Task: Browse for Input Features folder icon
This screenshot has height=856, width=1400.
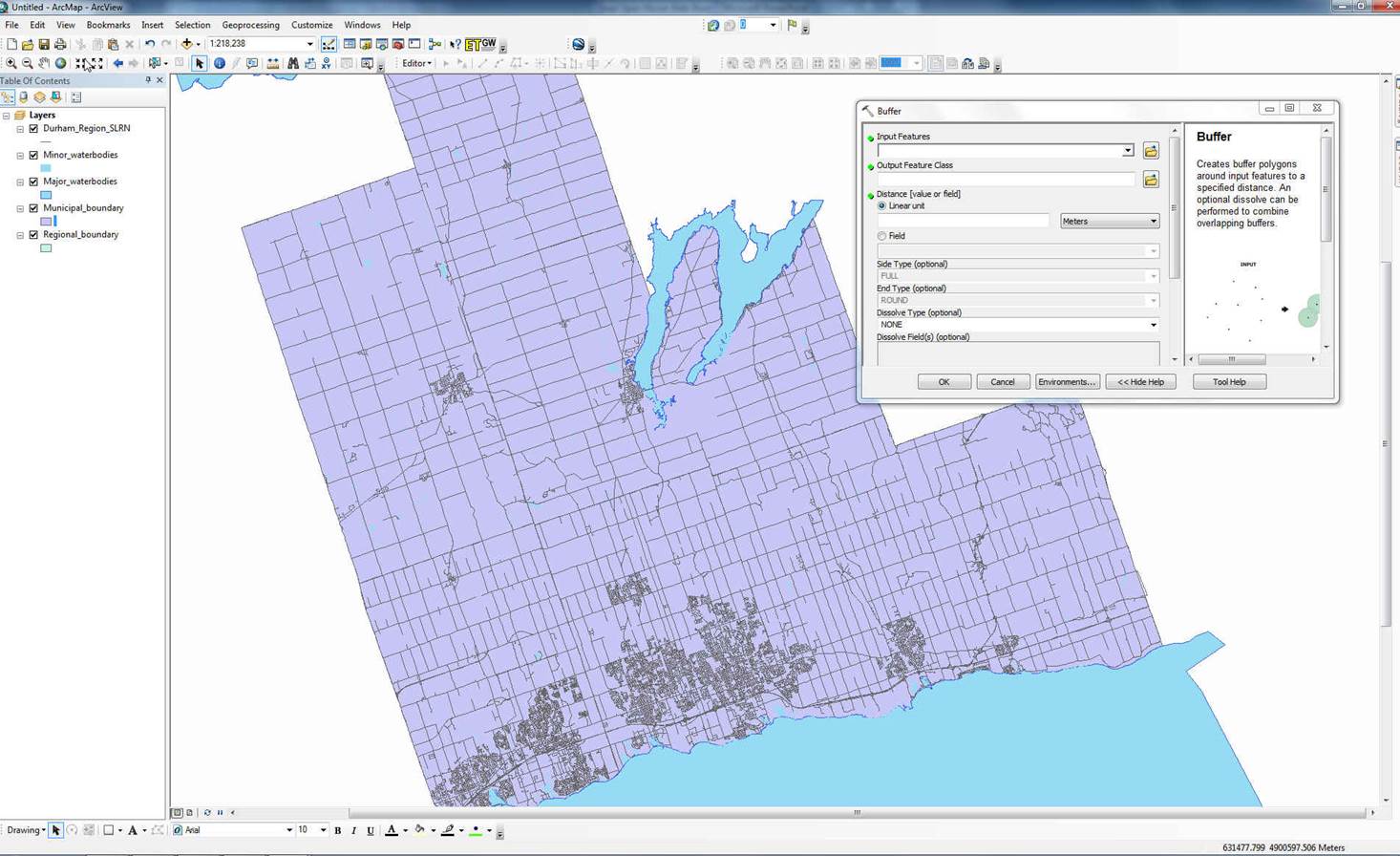Action: point(1151,151)
